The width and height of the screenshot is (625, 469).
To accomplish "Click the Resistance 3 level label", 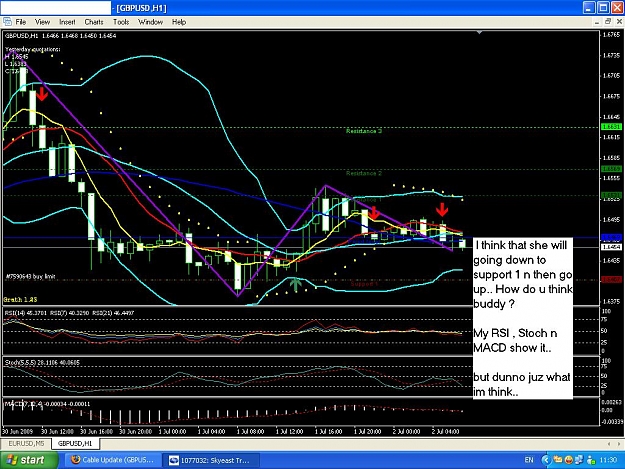I will coord(364,131).
